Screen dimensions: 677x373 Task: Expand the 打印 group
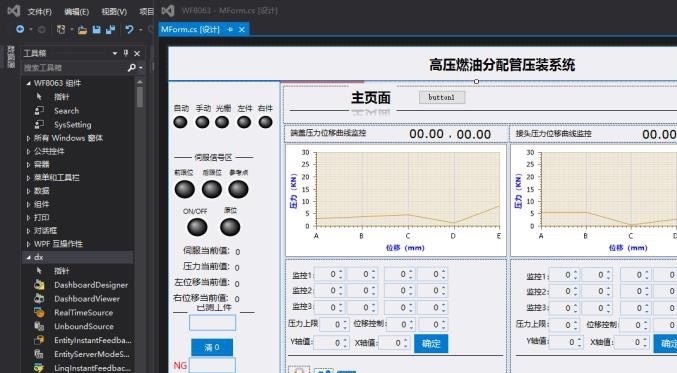click(28, 218)
